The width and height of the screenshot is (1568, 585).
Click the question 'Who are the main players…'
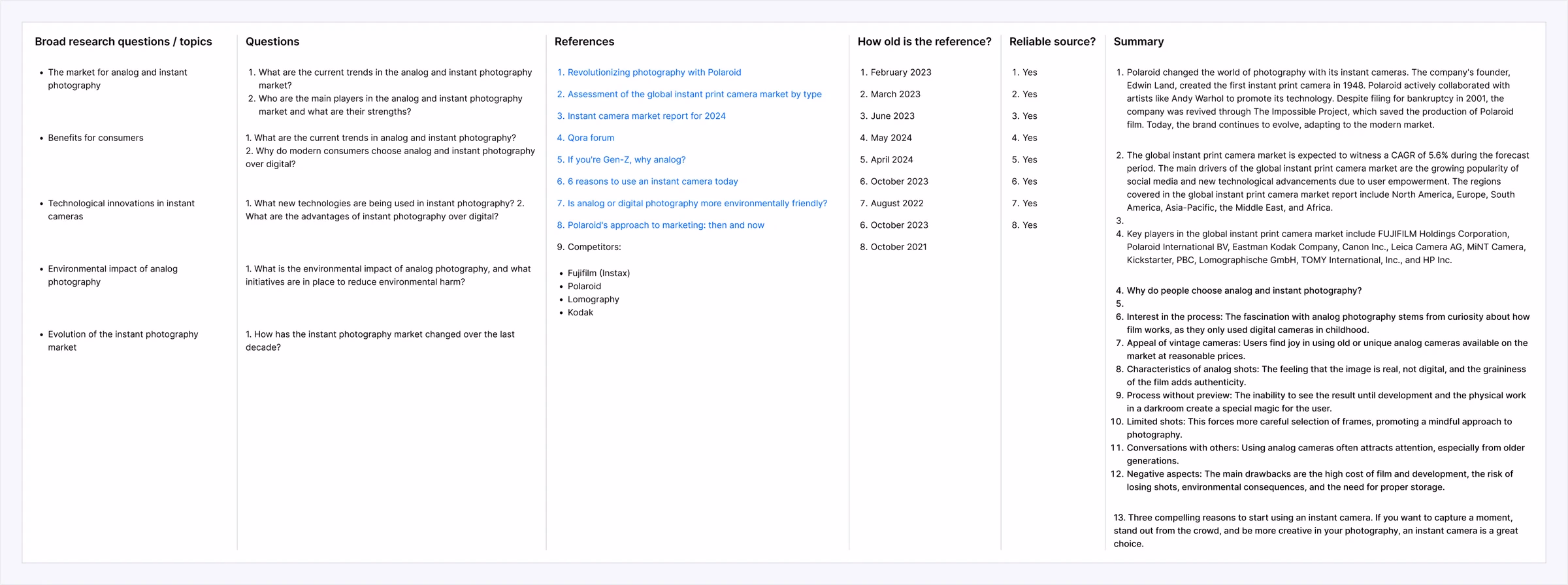pos(390,105)
